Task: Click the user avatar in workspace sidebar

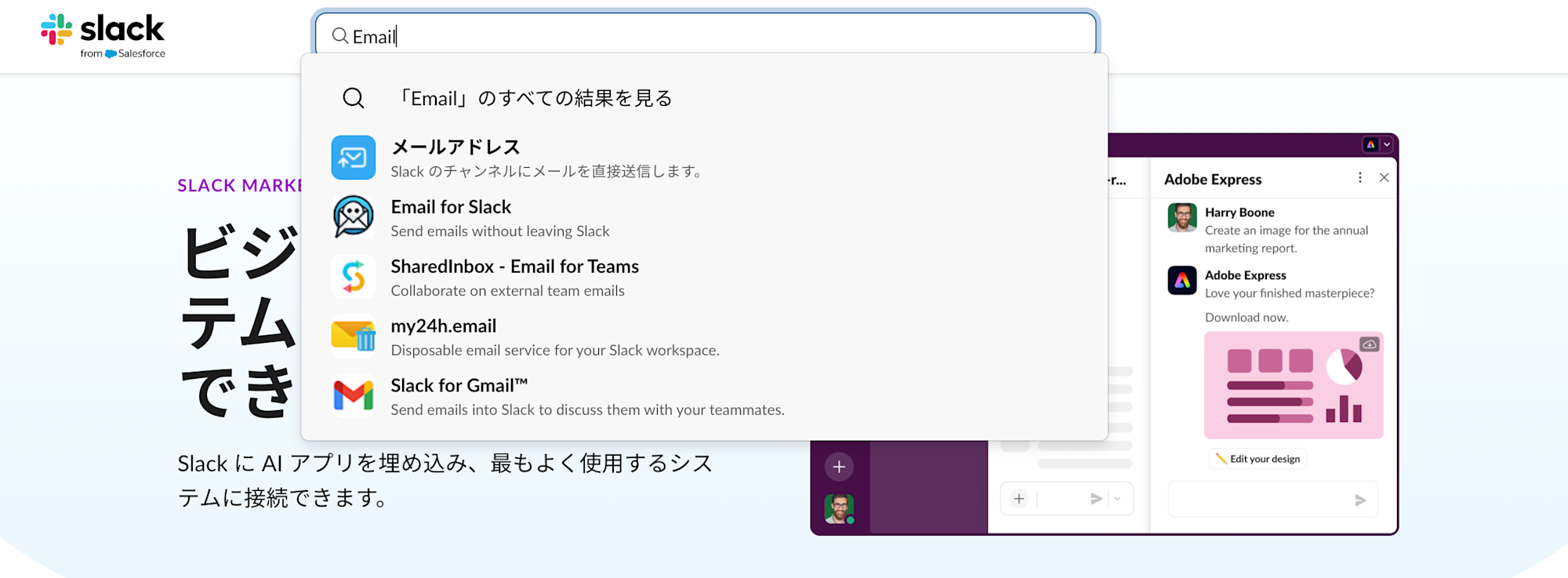Action: (x=839, y=509)
